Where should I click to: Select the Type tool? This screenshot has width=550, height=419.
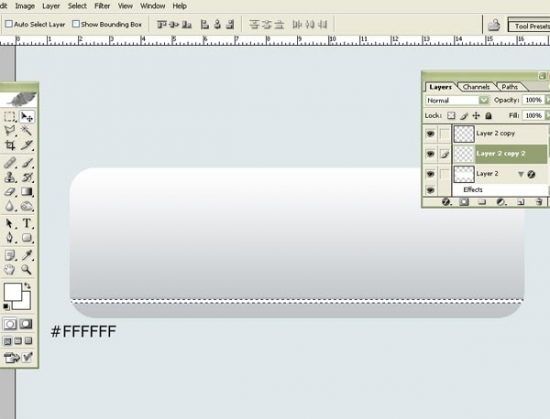27,223
